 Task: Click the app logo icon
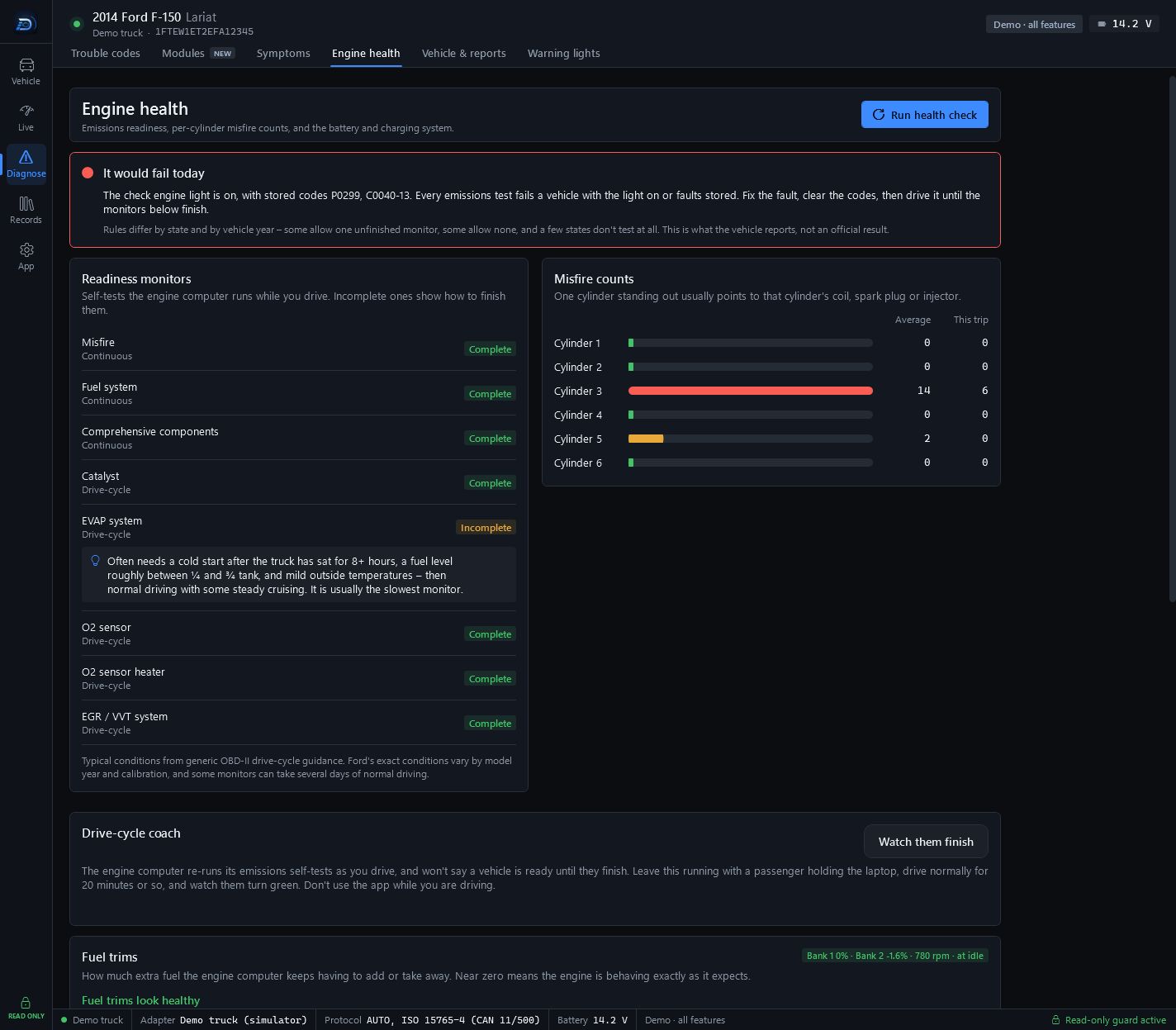(26, 24)
